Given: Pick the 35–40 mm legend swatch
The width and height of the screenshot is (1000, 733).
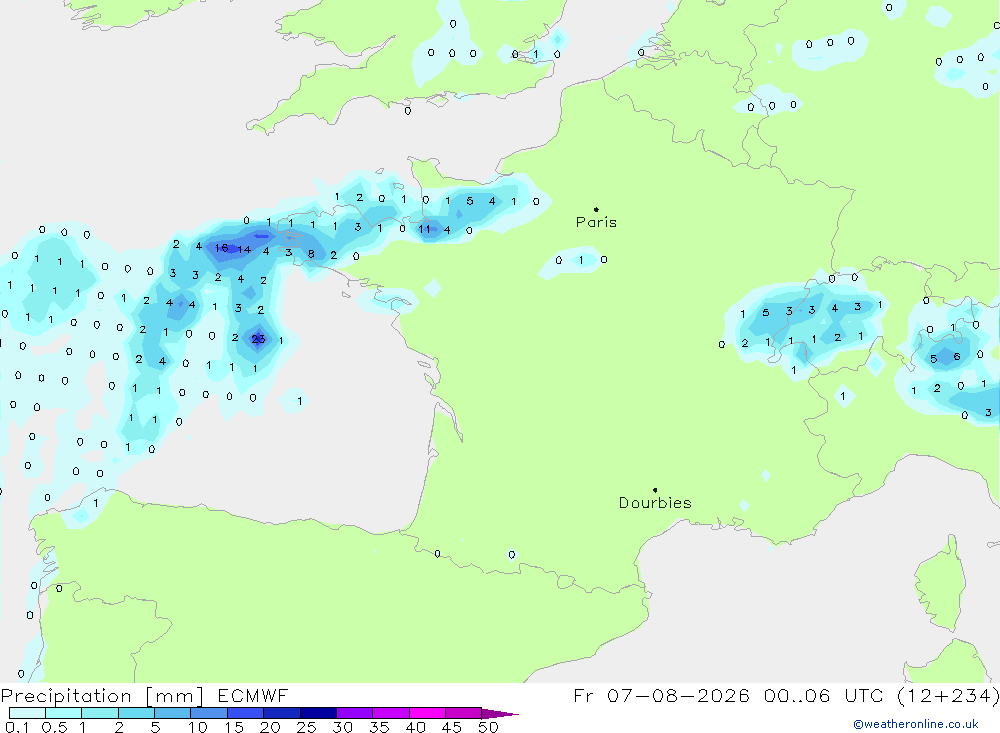Looking at the screenshot, I should click(x=391, y=713).
